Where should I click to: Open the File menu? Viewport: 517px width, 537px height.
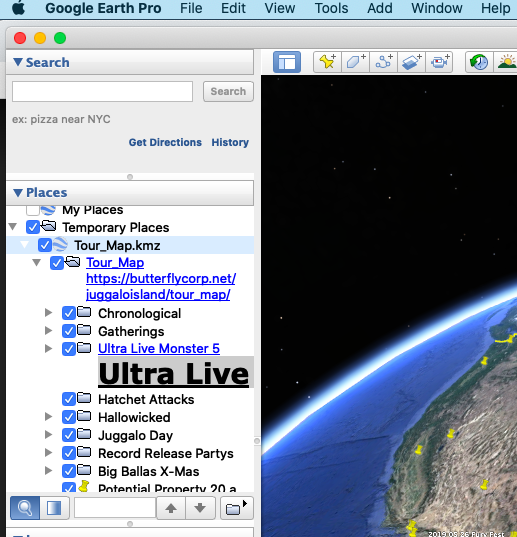click(x=191, y=8)
